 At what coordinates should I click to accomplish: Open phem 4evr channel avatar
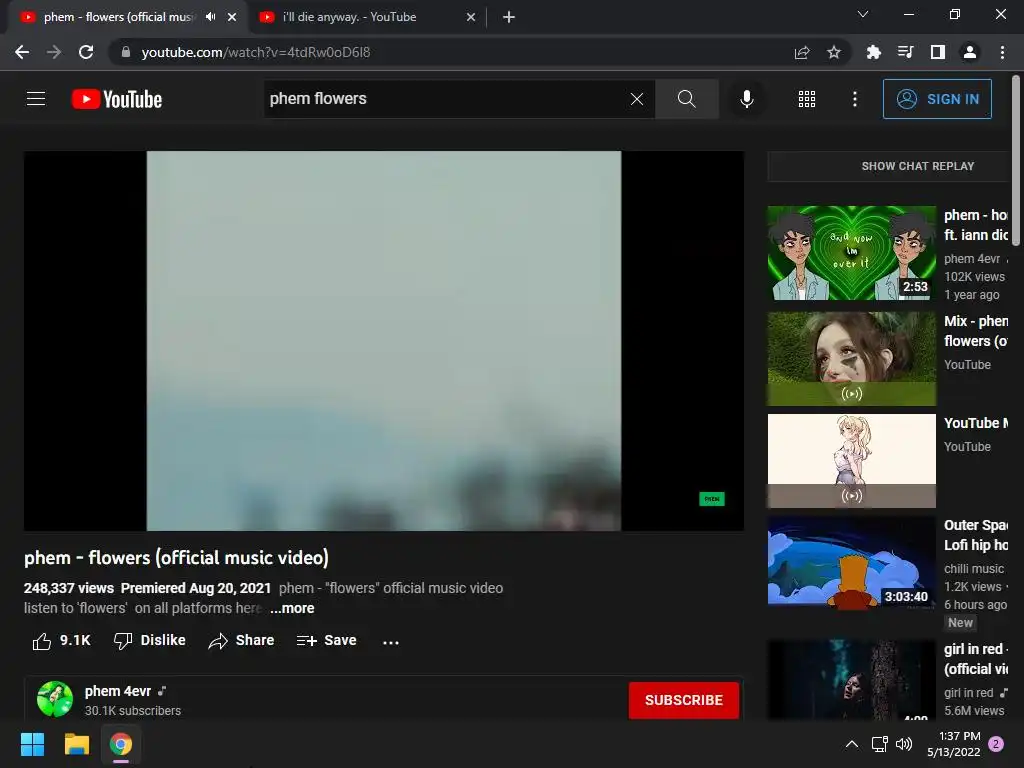(x=55, y=699)
